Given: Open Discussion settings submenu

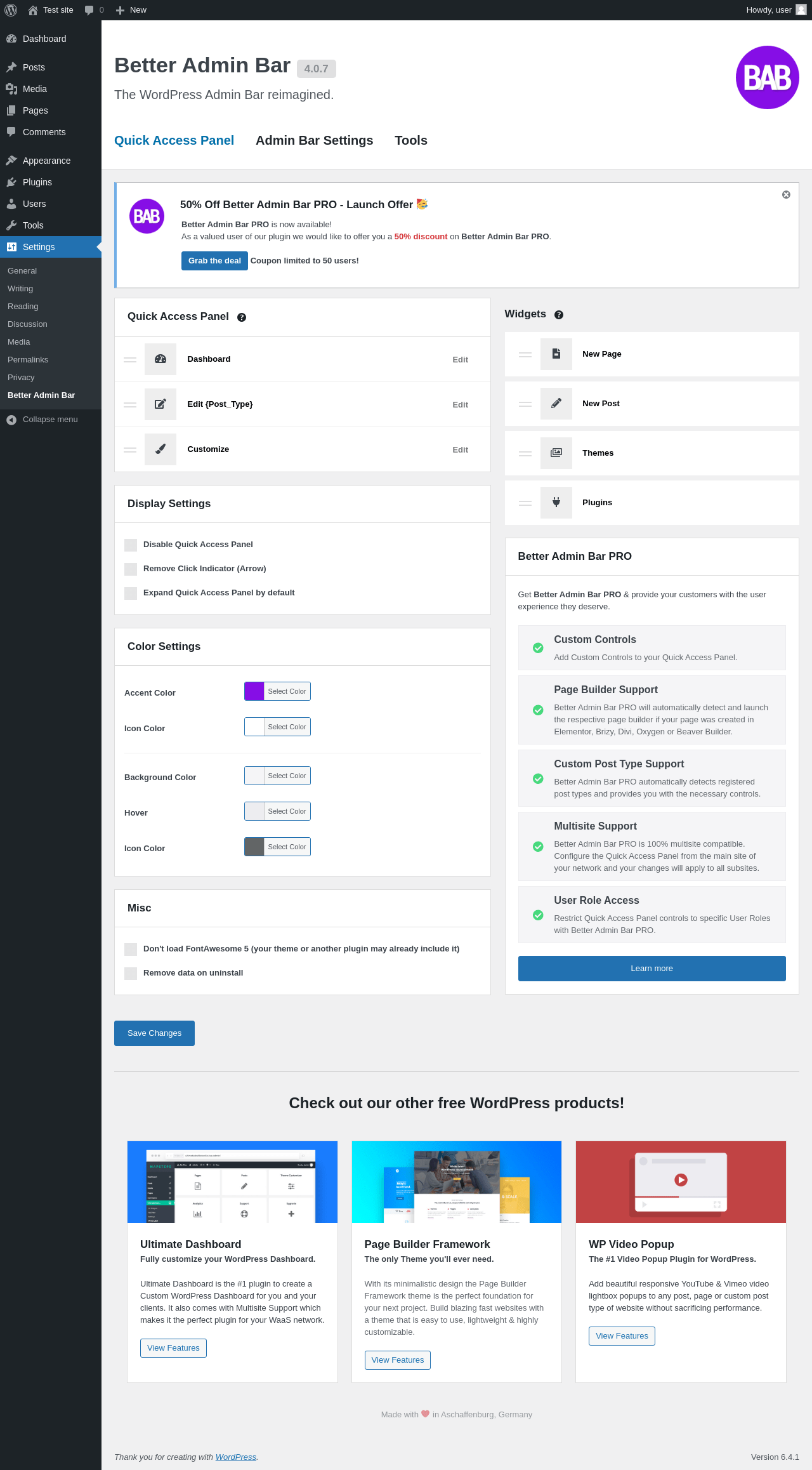Looking at the screenshot, I should click(51, 324).
